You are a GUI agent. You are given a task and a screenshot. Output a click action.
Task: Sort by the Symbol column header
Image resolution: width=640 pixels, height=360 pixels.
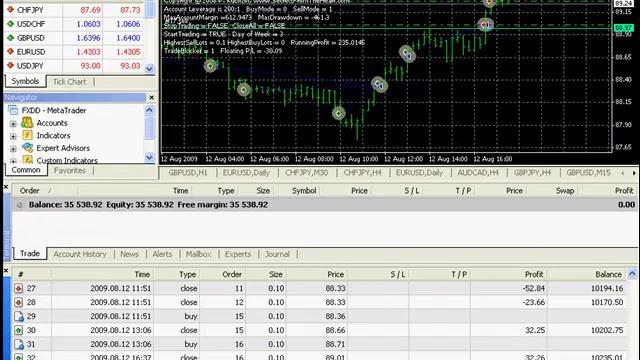pyautogui.click(x=304, y=191)
